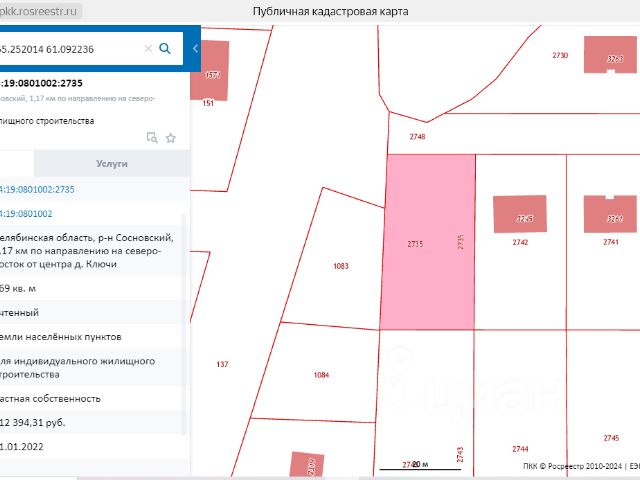Select parcel 2748 label
640x480 pixels.
[418, 137]
